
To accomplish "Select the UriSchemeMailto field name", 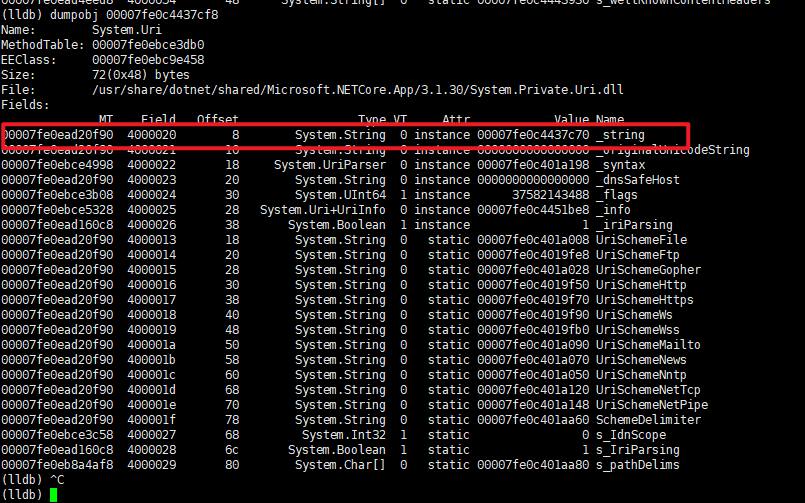I will tap(648, 345).
